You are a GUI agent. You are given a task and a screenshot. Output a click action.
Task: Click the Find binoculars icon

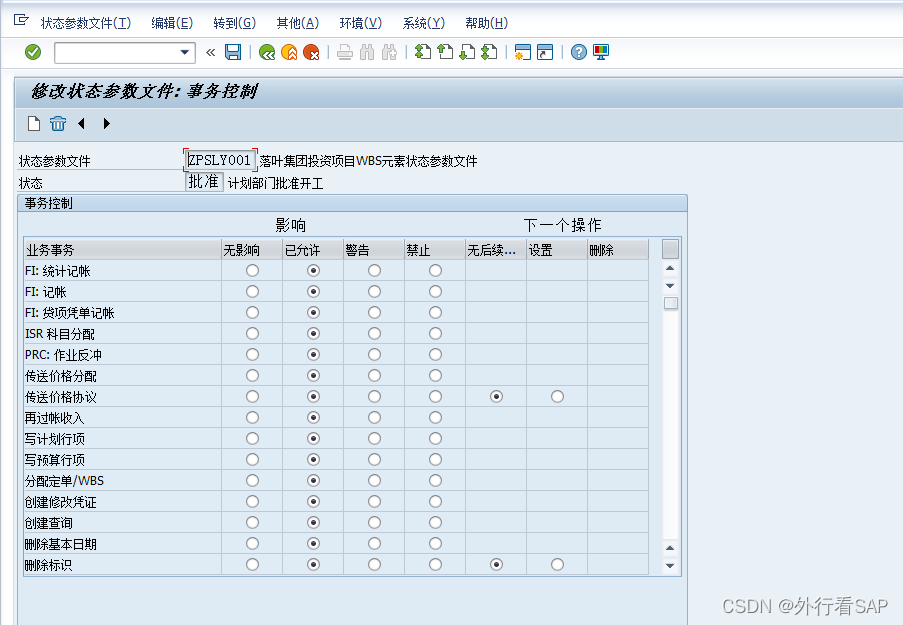click(x=367, y=52)
